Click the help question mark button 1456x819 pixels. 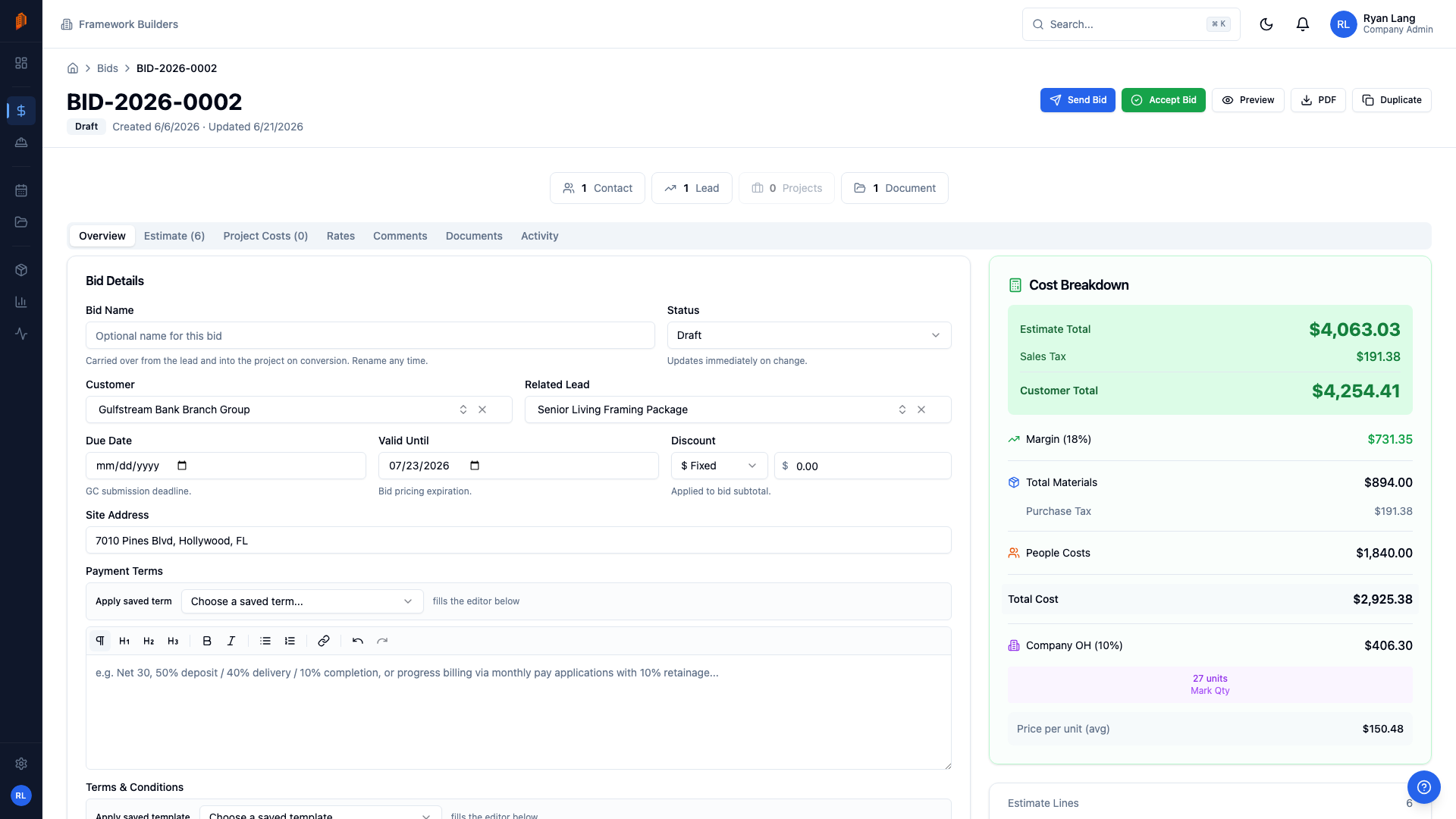[x=1423, y=787]
